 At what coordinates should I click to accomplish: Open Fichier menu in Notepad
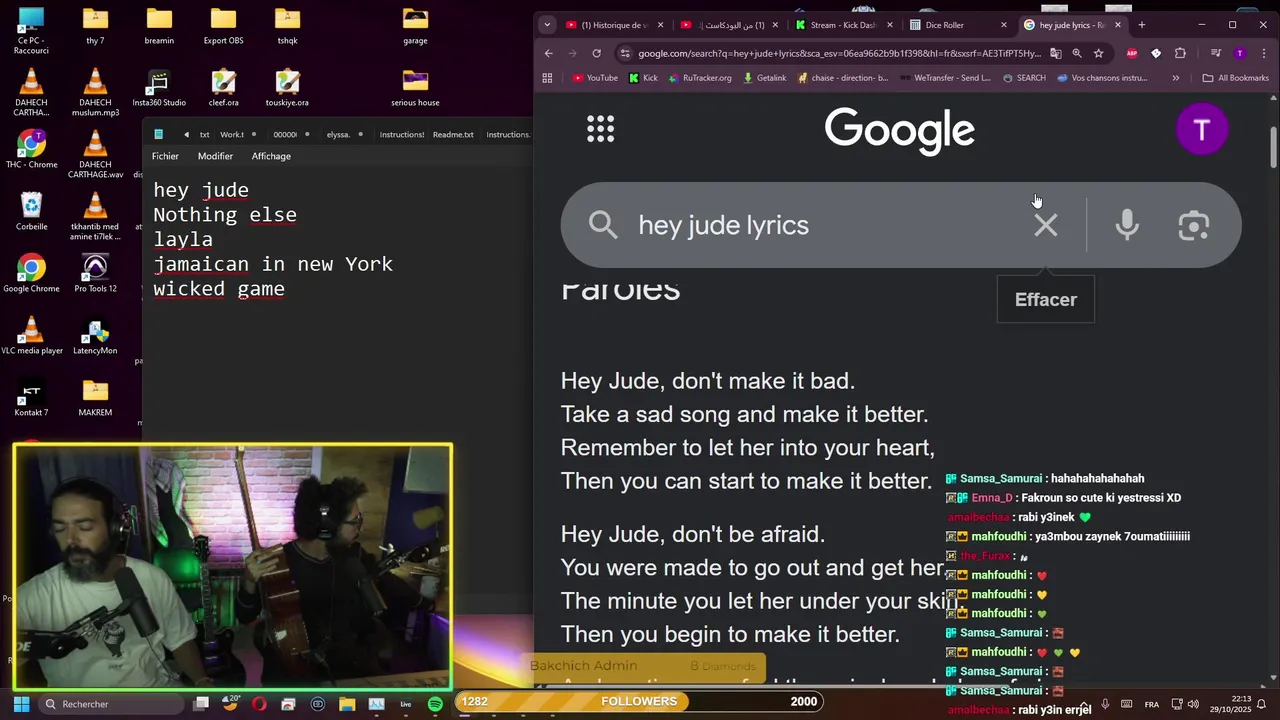pos(165,156)
